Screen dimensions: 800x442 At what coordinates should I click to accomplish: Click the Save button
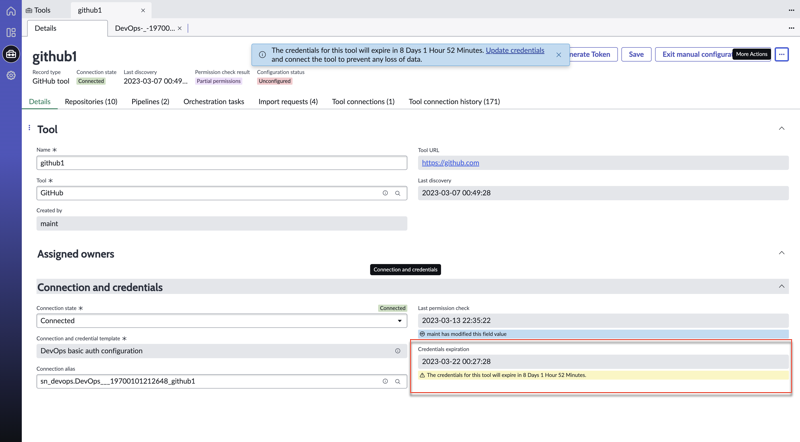[636, 54]
